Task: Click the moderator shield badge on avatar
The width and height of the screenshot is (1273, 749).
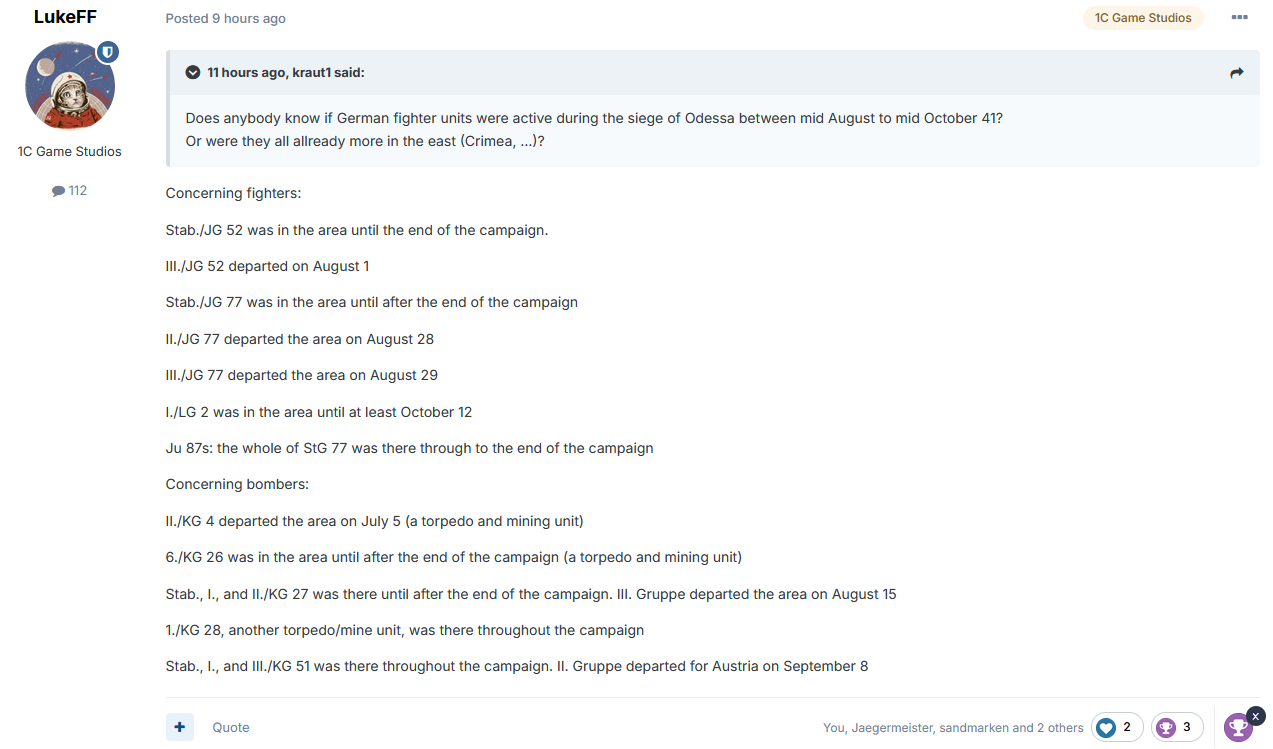Action: (x=108, y=52)
